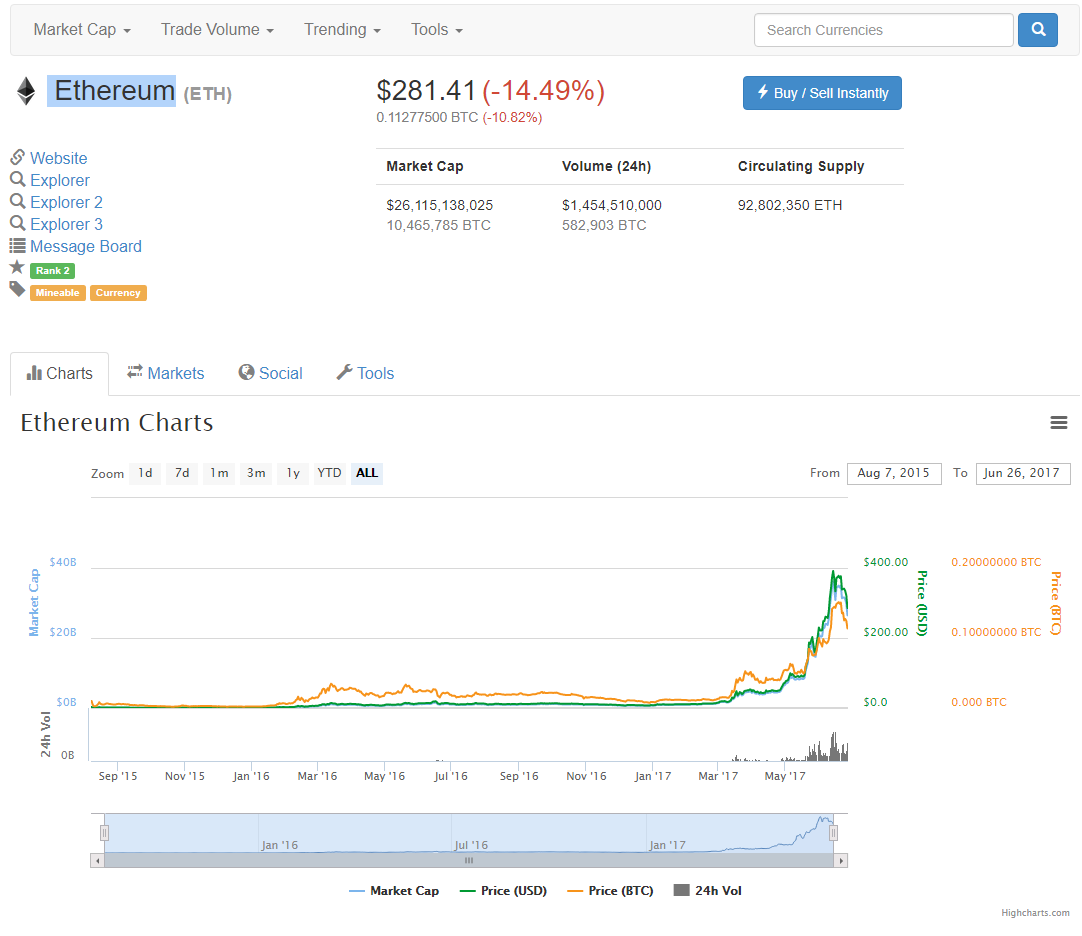Click the left navigator range handle
The height and width of the screenshot is (936, 1082).
[104, 833]
